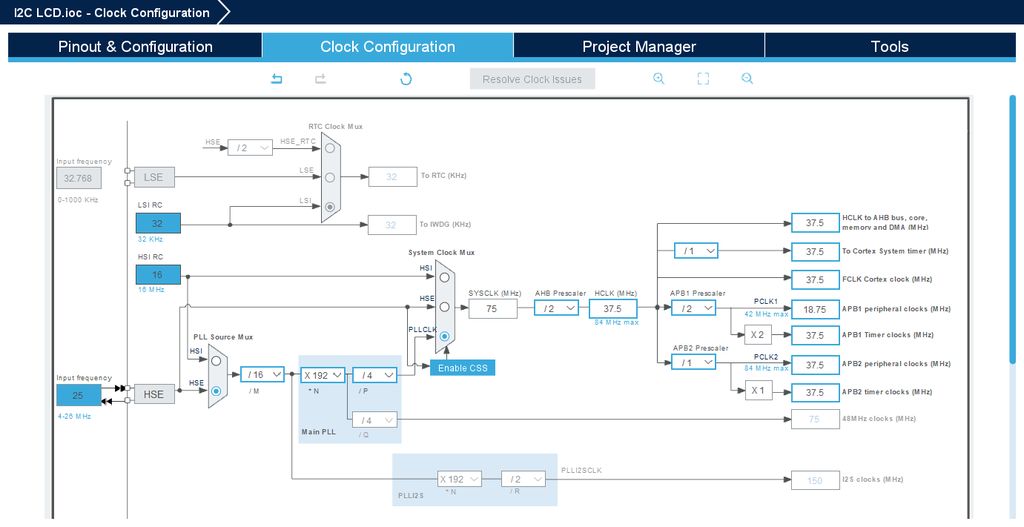The image size is (1024, 527).
Task: Open the Main PLL /Q divider dropdown
Action: (374, 420)
